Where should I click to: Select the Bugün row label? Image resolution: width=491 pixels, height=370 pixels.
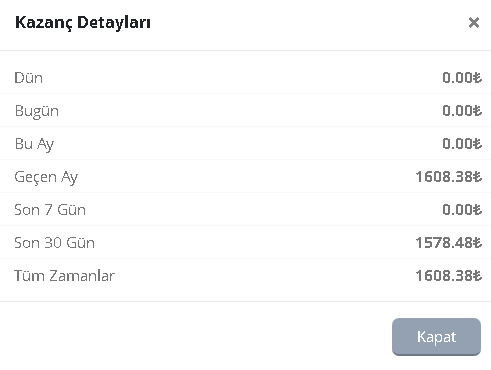37,111
